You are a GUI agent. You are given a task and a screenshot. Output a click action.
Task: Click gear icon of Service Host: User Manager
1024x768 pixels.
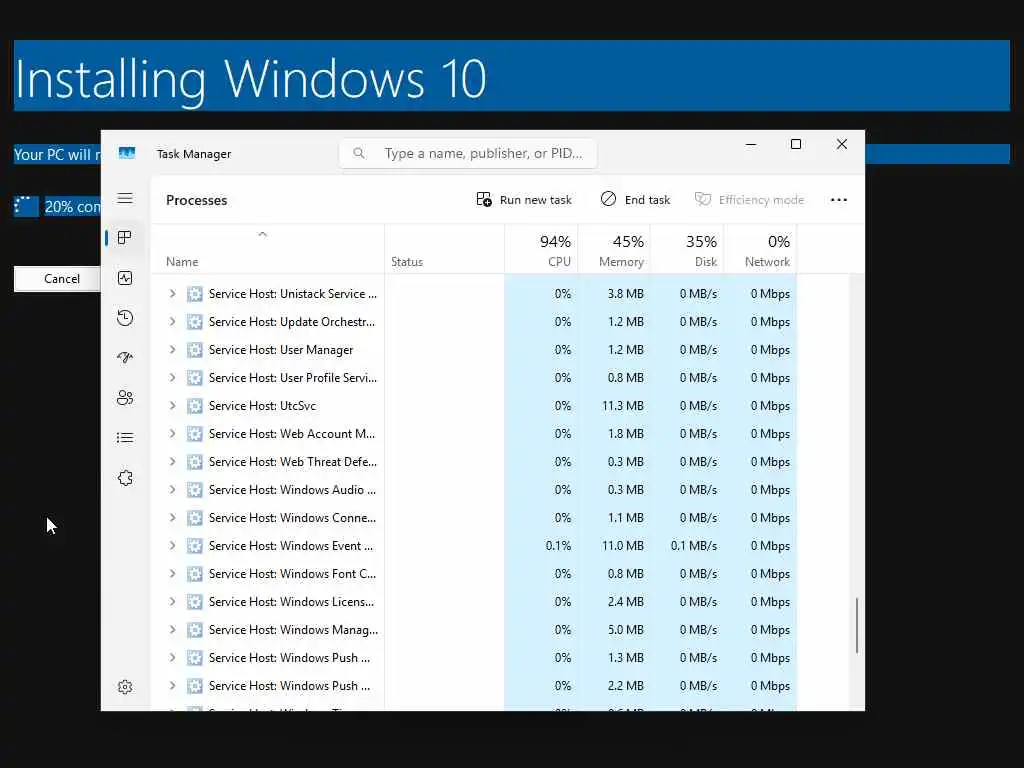[x=195, y=350]
